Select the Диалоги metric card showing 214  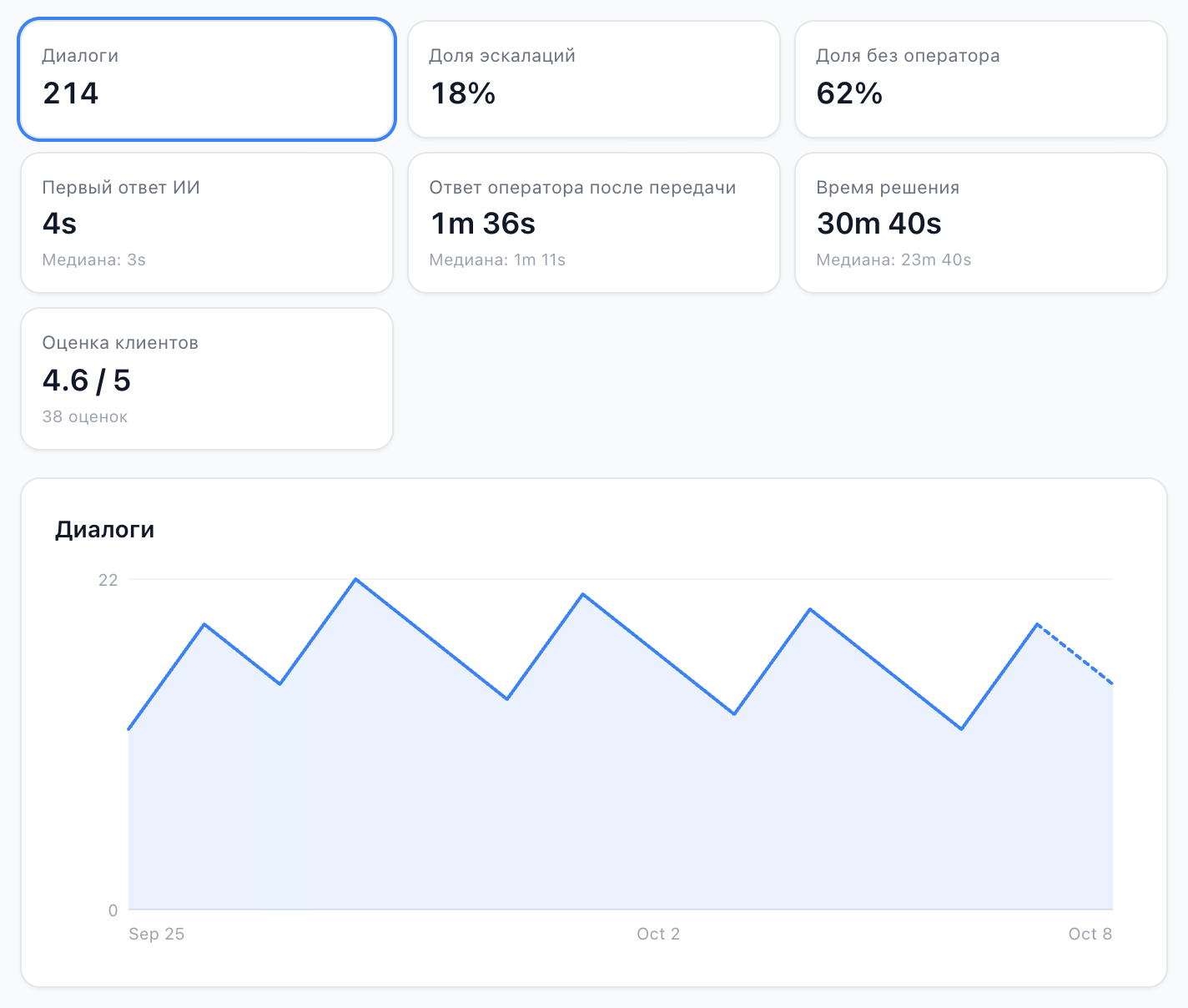tap(207, 79)
